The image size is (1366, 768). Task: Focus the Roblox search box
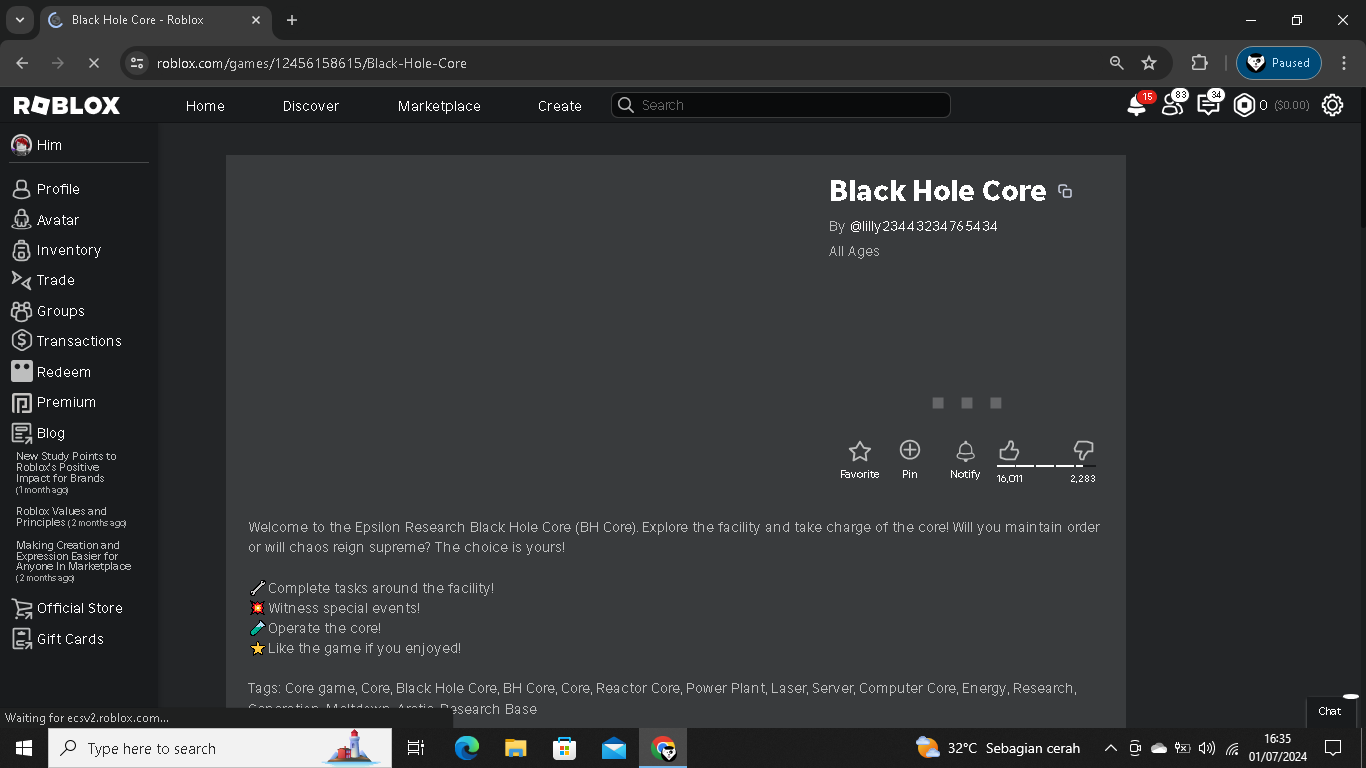click(x=781, y=105)
